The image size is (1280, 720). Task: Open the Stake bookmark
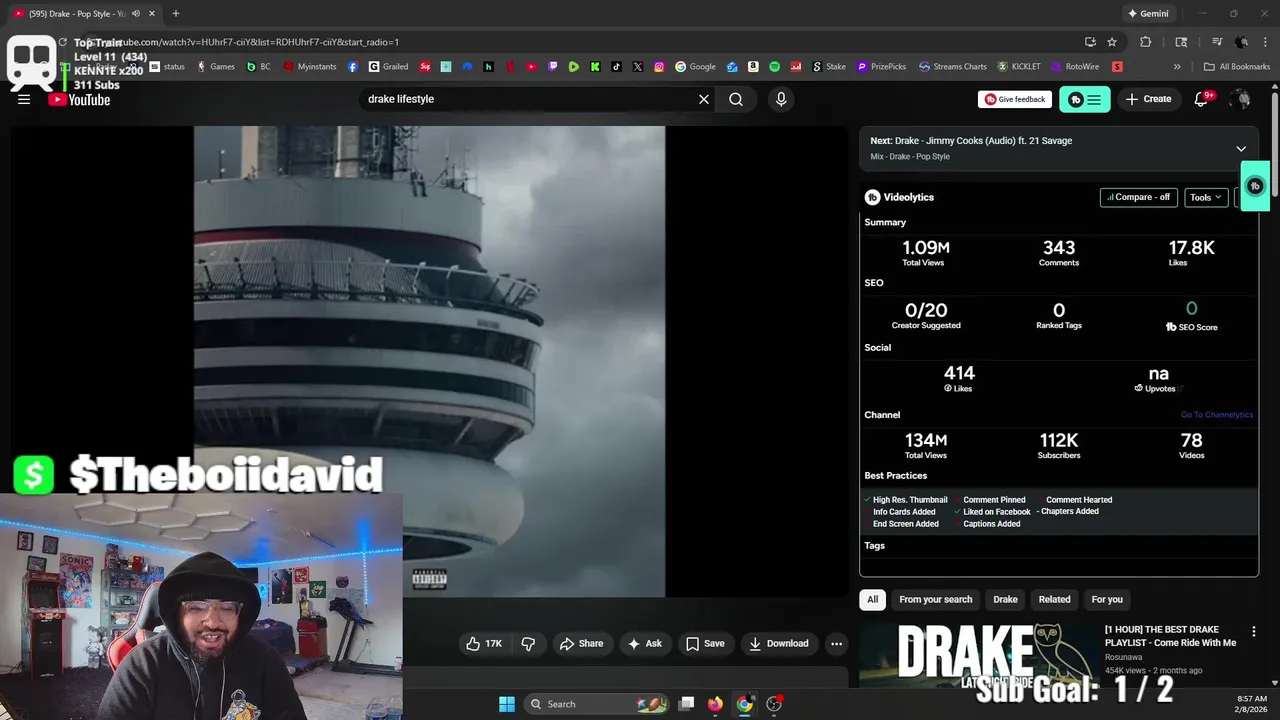pyautogui.click(x=829, y=67)
